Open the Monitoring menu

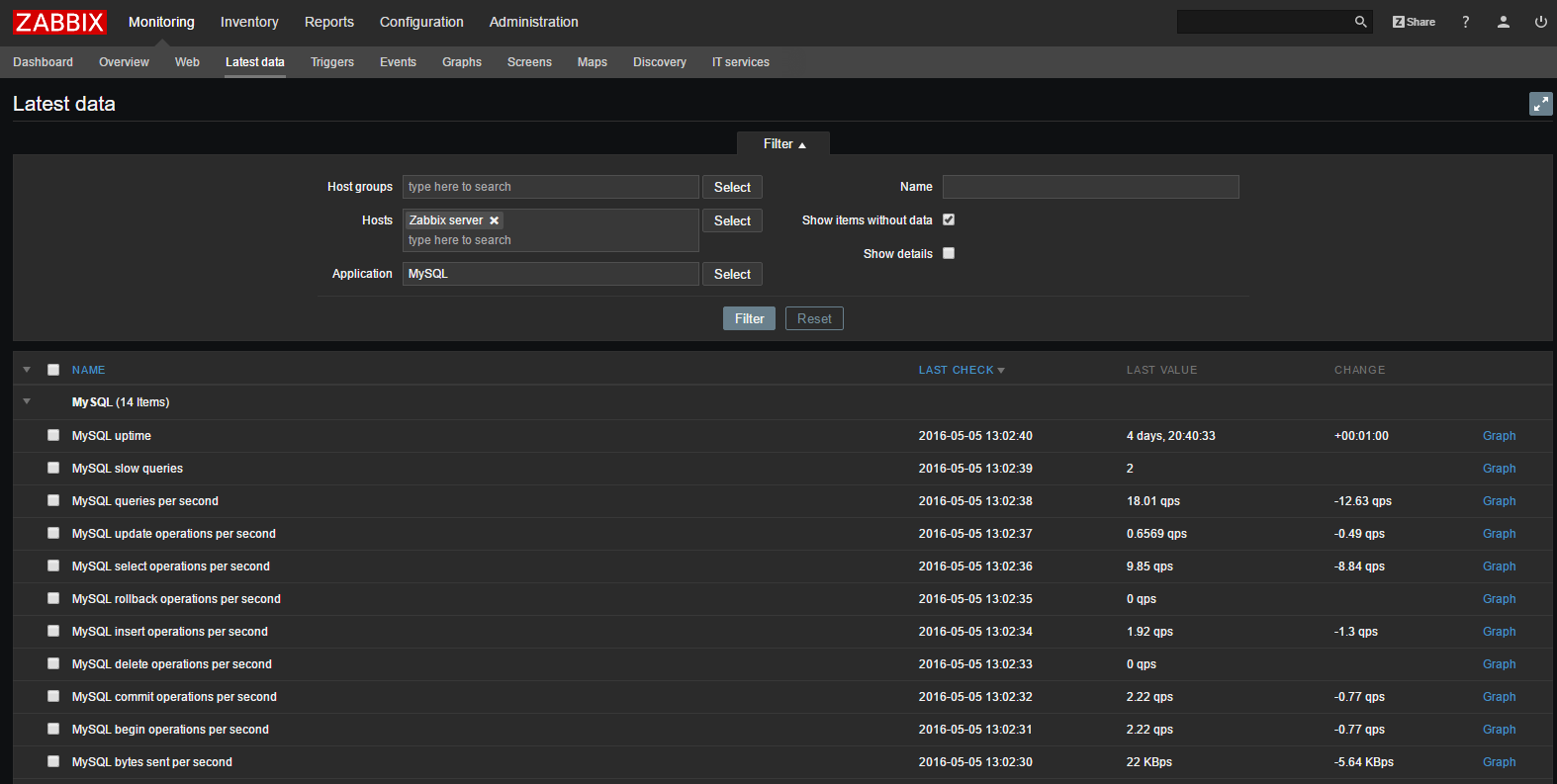point(161,22)
